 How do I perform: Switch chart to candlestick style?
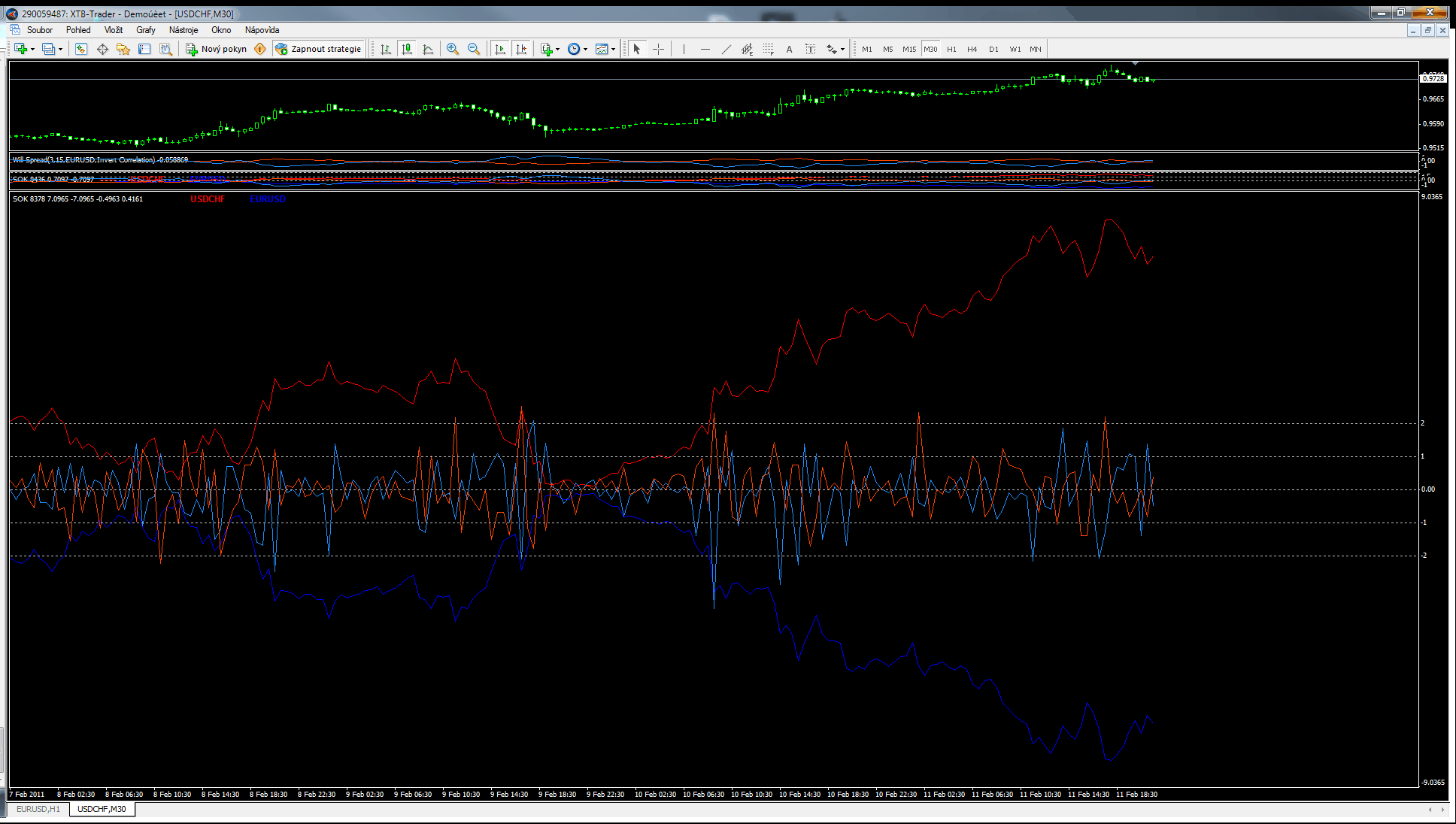pyautogui.click(x=407, y=49)
